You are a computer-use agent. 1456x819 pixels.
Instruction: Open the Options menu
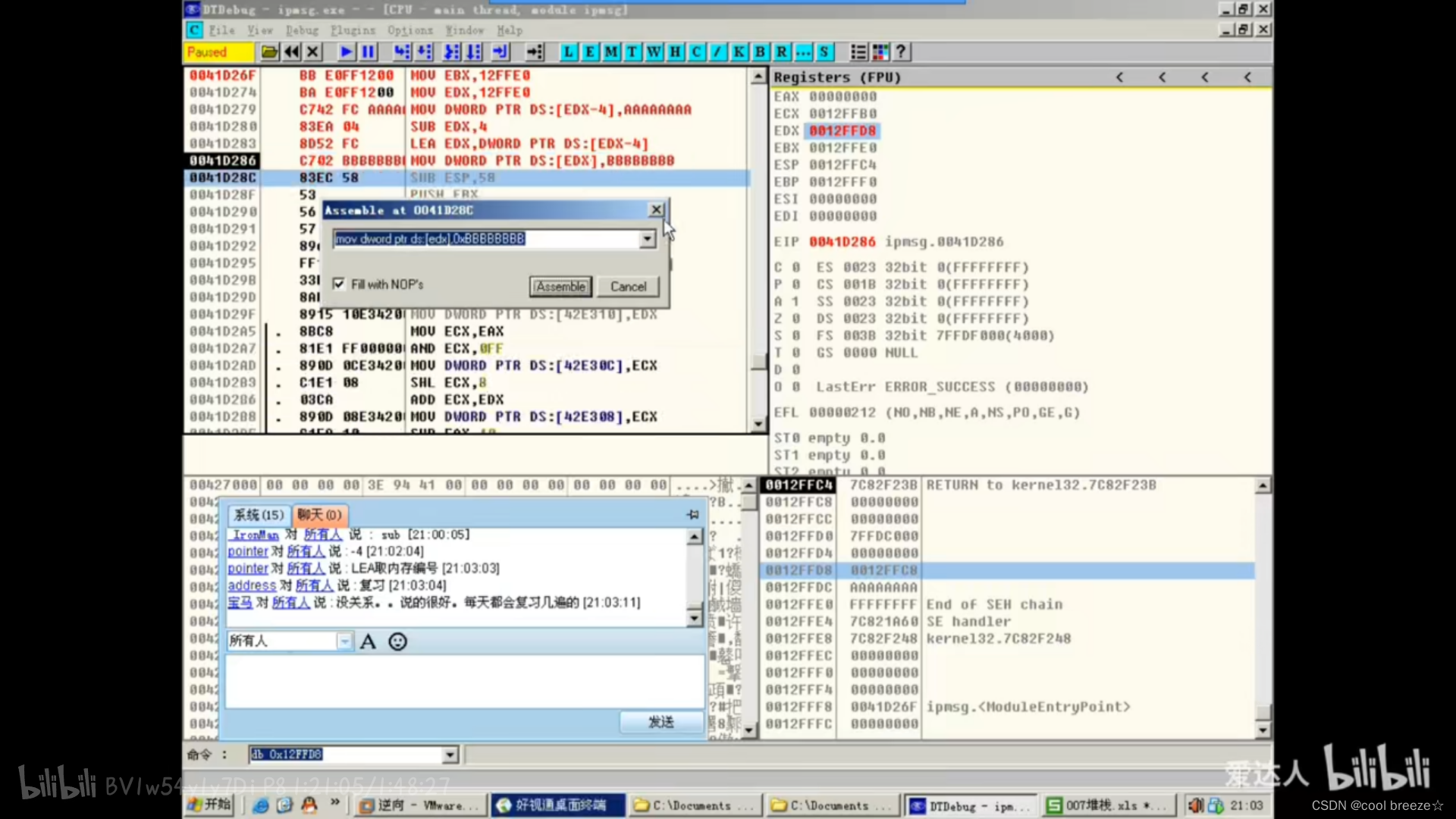[409, 30]
